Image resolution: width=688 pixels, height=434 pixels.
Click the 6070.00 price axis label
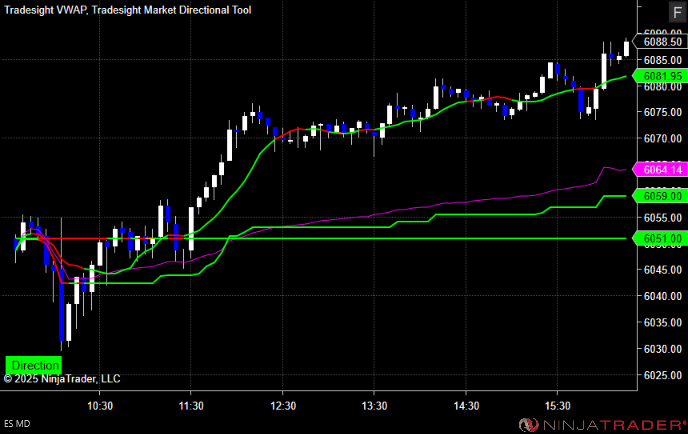pos(663,139)
